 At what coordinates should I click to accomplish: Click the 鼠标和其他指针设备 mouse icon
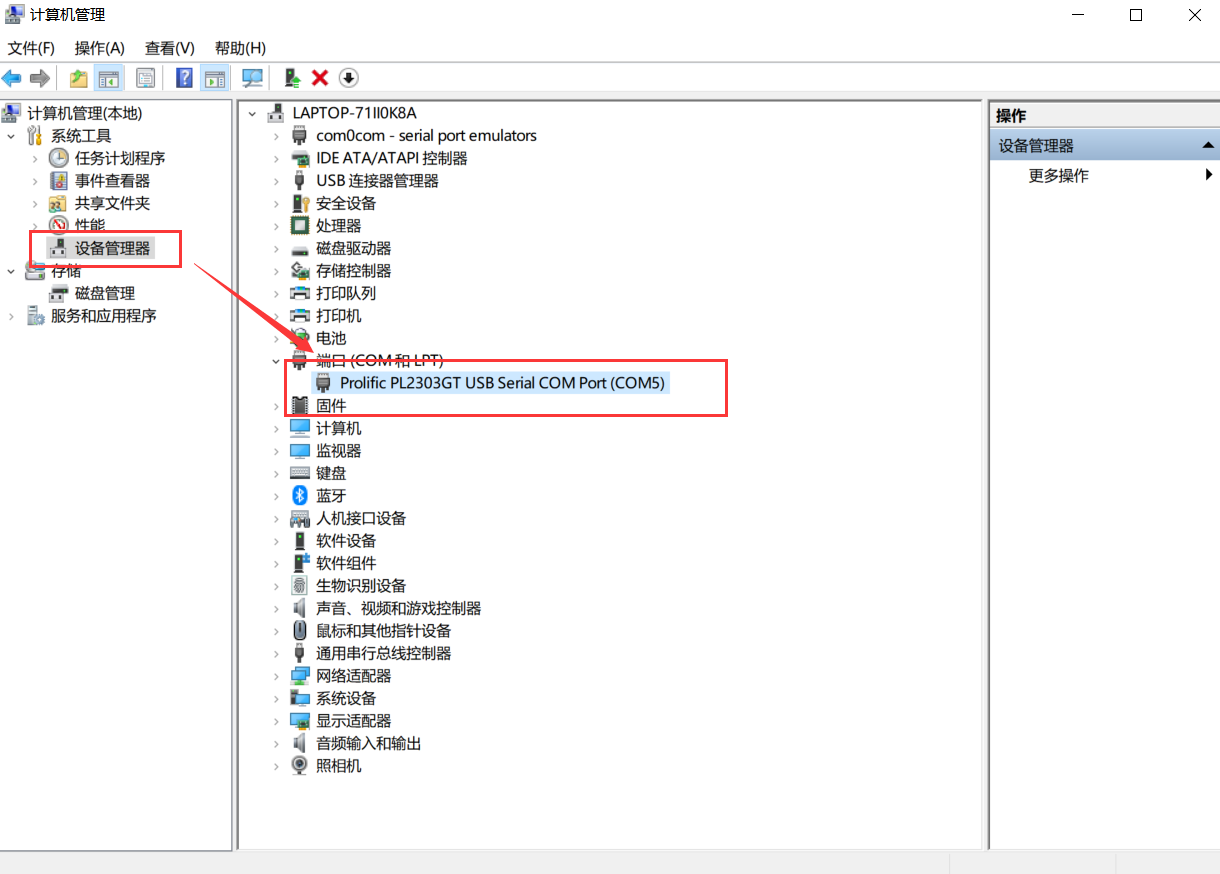300,630
